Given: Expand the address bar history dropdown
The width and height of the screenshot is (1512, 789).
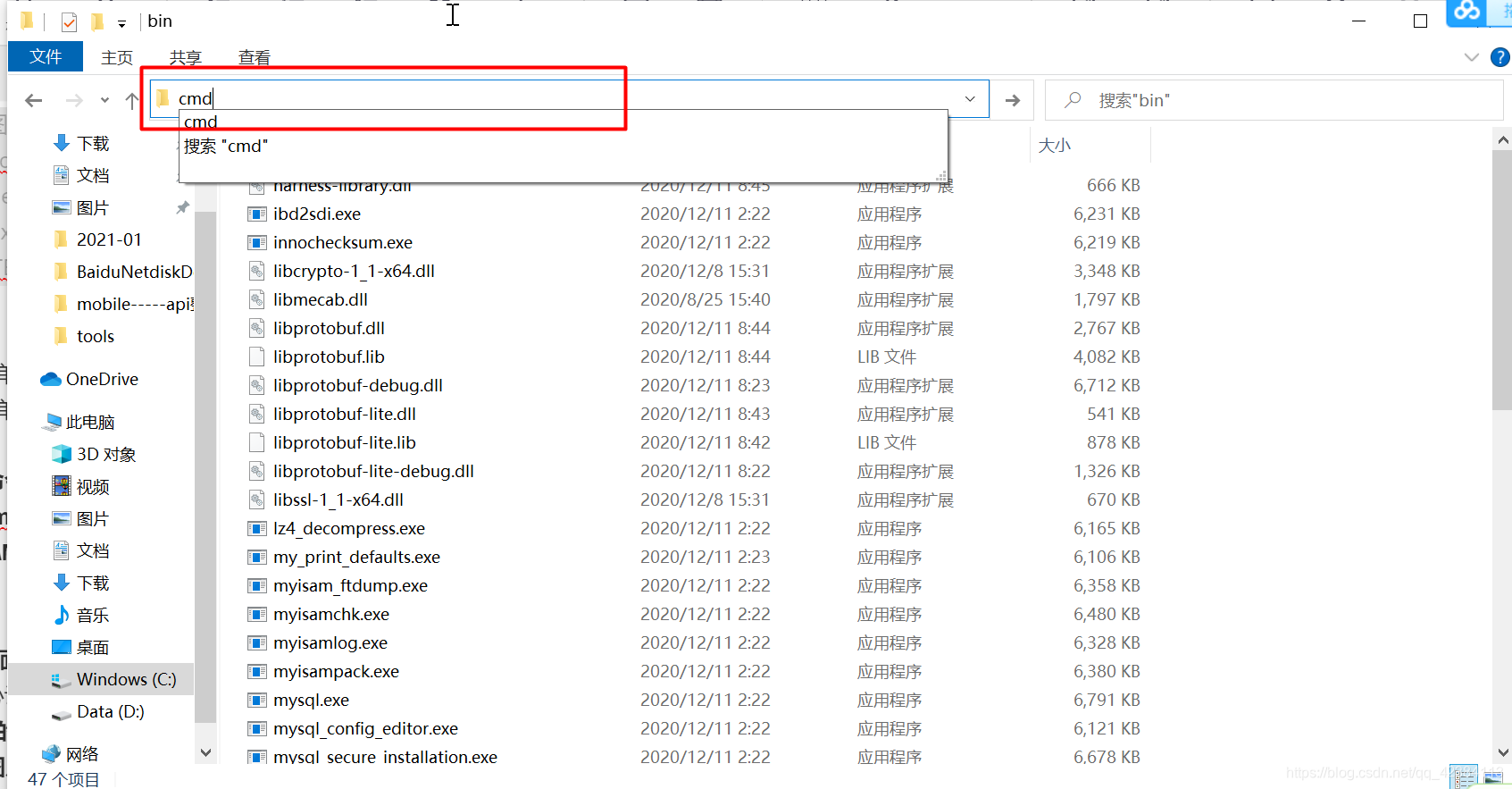Looking at the screenshot, I should pyautogui.click(x=970, y=99).
